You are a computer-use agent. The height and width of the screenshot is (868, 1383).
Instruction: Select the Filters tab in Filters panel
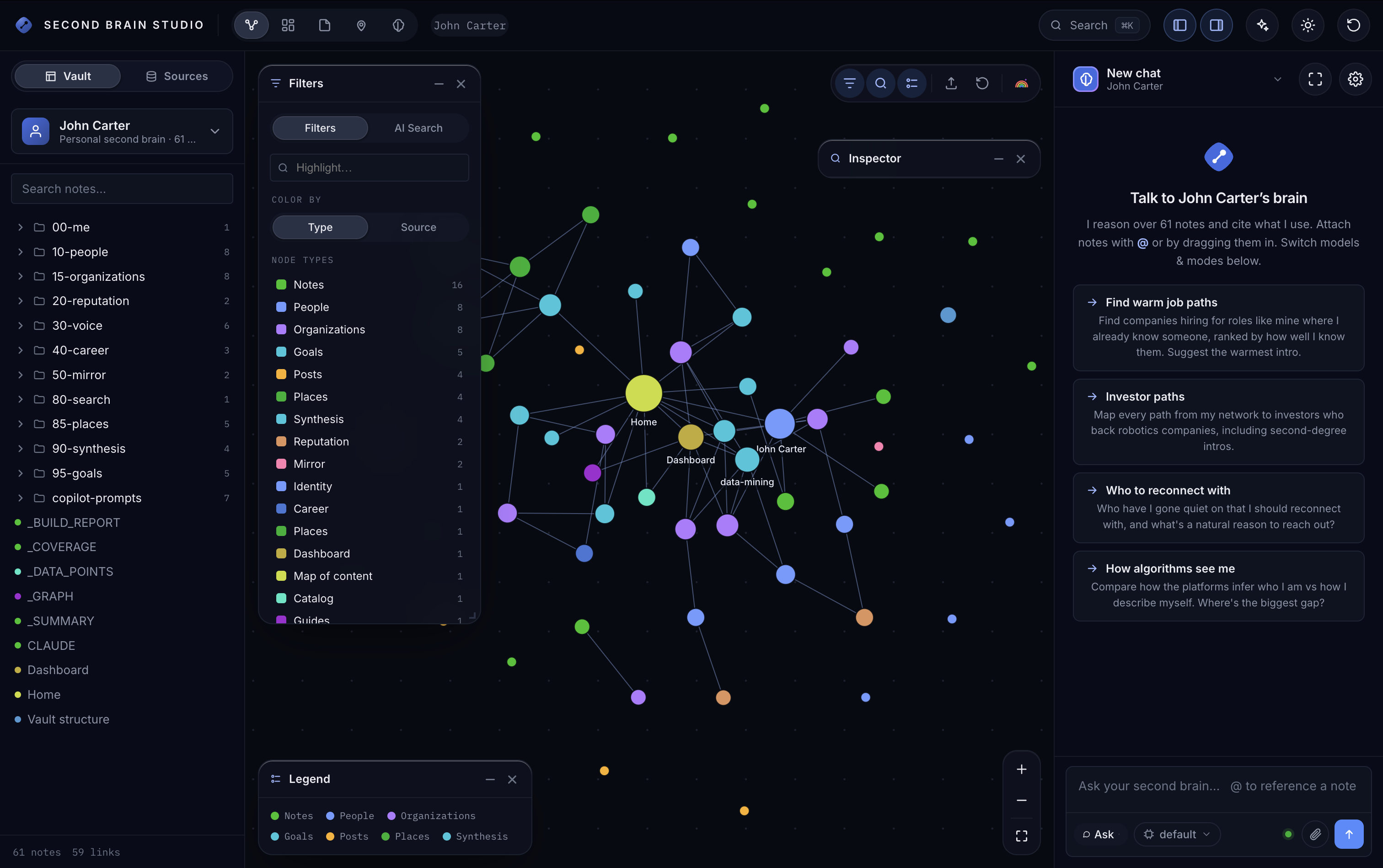point(320,128)
